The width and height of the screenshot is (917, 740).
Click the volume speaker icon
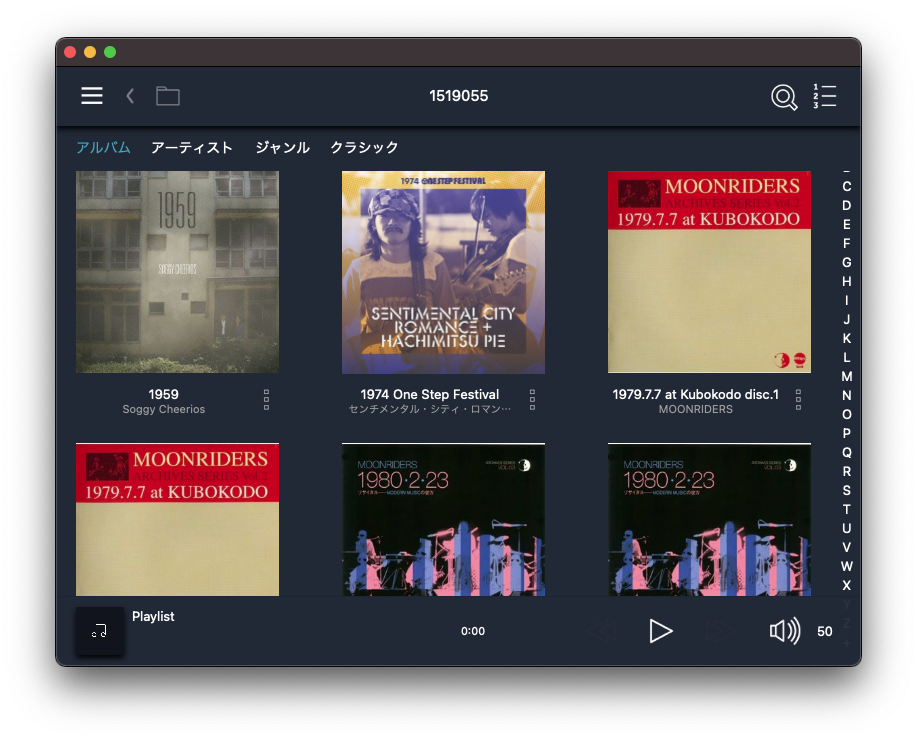[x=785, y=631]
